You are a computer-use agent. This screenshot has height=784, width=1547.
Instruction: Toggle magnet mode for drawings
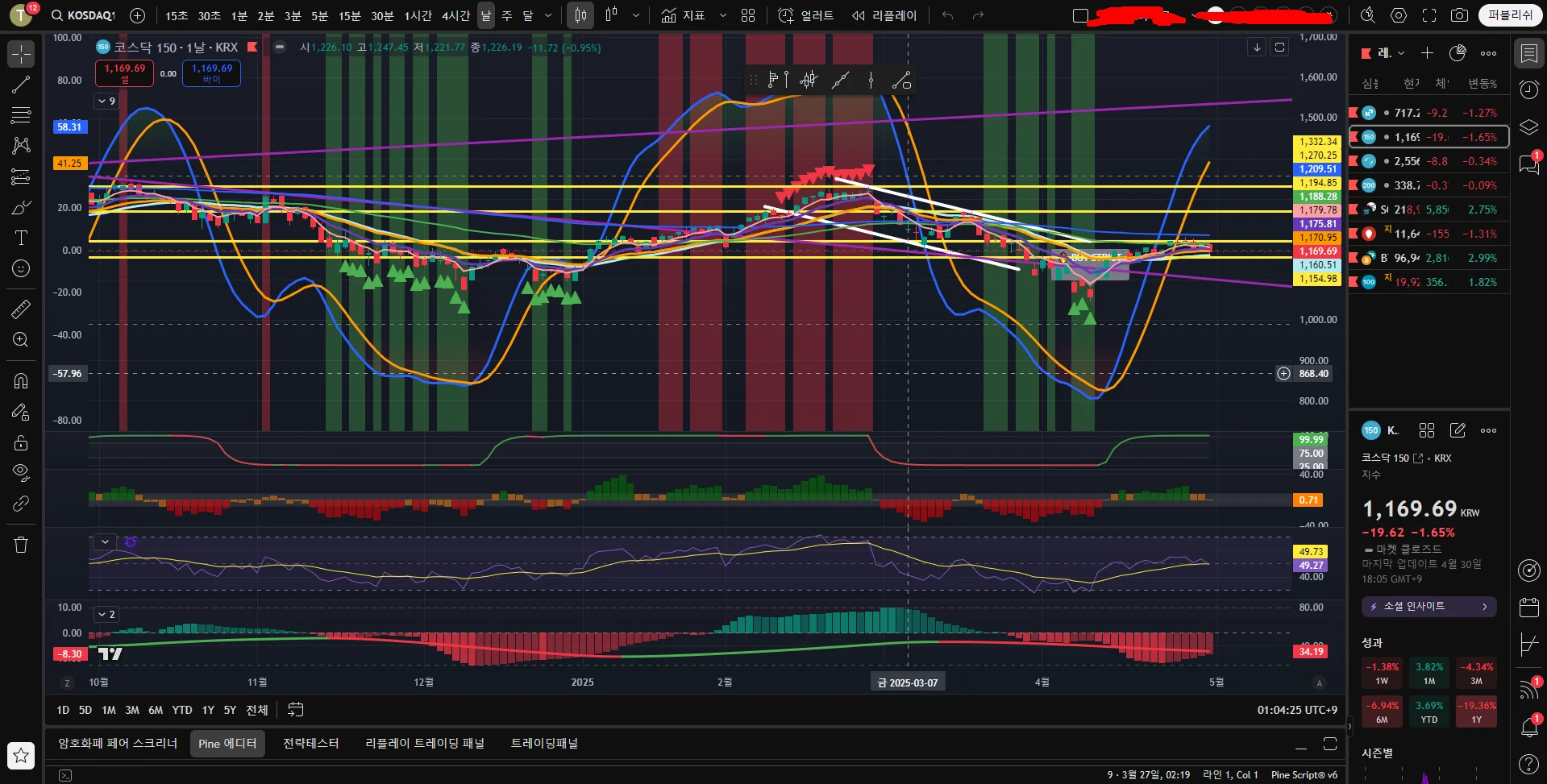(x=21, y=381)
